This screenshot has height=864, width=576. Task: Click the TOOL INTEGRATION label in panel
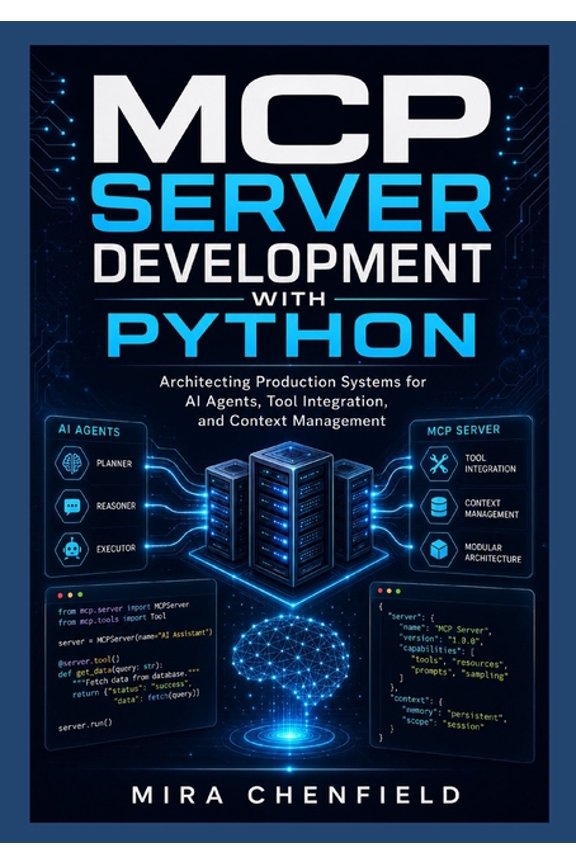tap(490, 463)
